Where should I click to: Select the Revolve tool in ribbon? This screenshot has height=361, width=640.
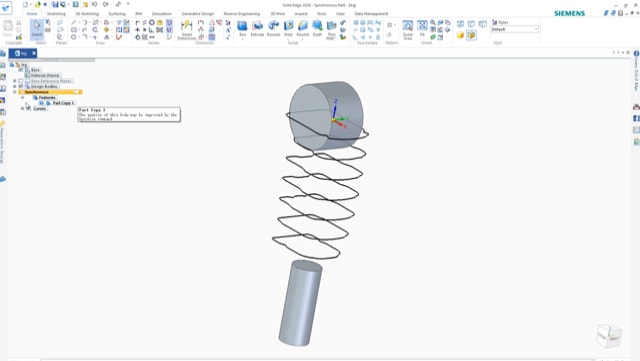pyautogui.click(x=273, y=28)
